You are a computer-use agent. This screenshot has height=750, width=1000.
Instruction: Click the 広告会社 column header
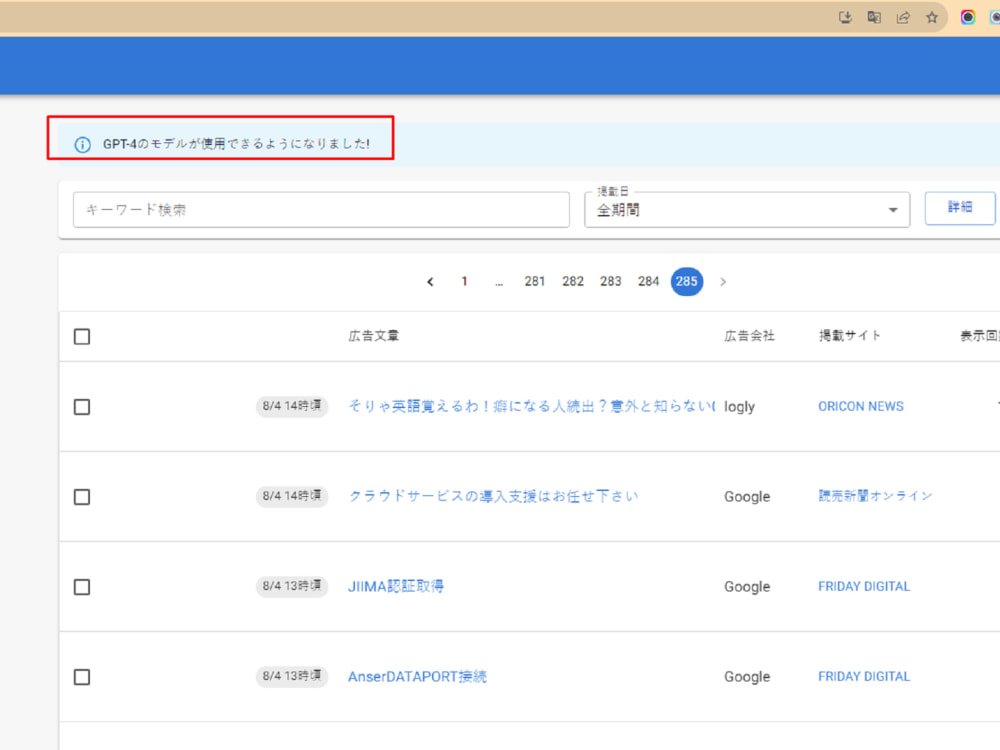749,336
